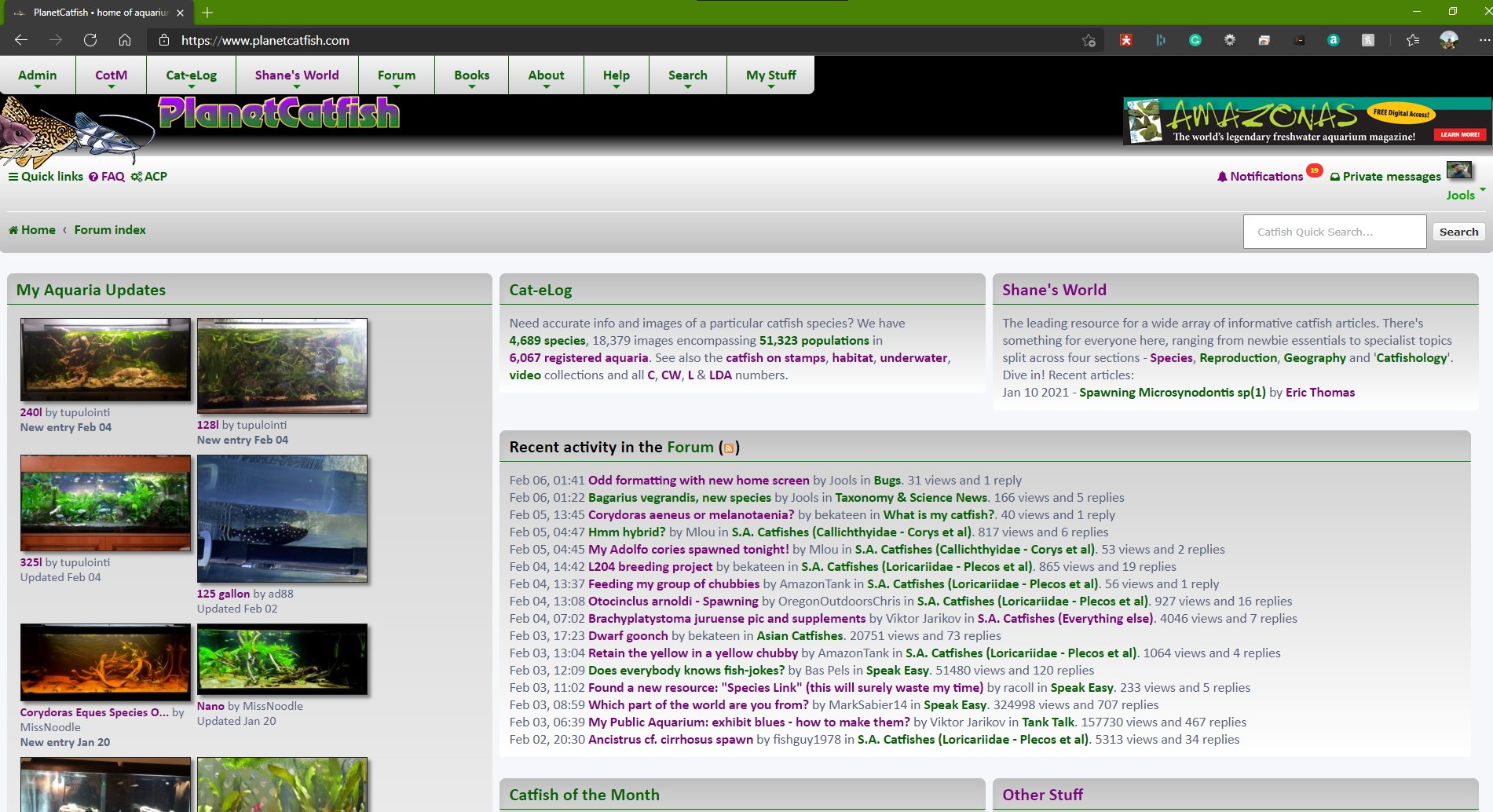Open catfish on stamps collection
Viewport: 1493px width, 812px height.
[775, 357]
